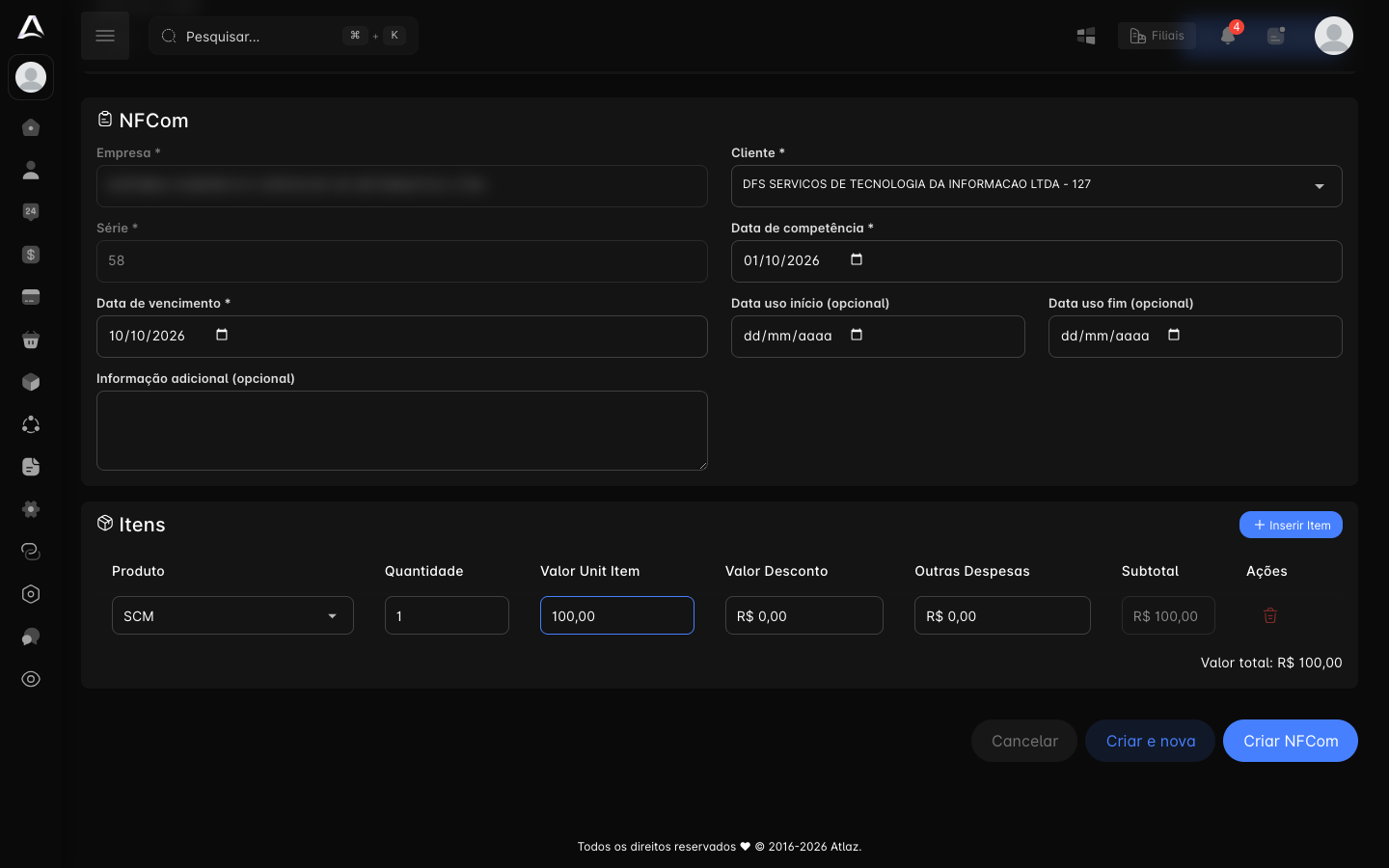Open the chain link sidebar icon
This screenshot has width=1389, height=868.
31,552
